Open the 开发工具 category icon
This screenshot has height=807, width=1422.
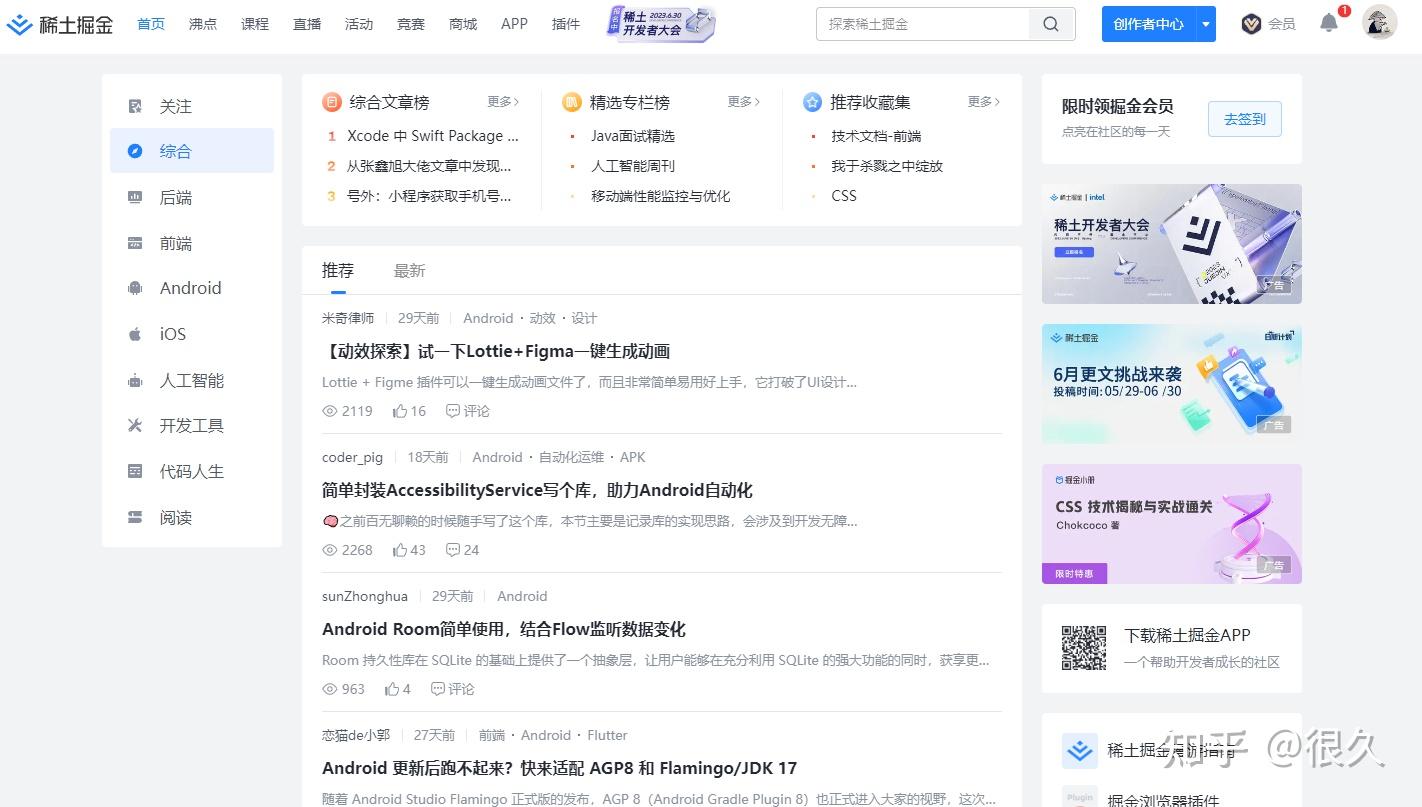point(135,425)
